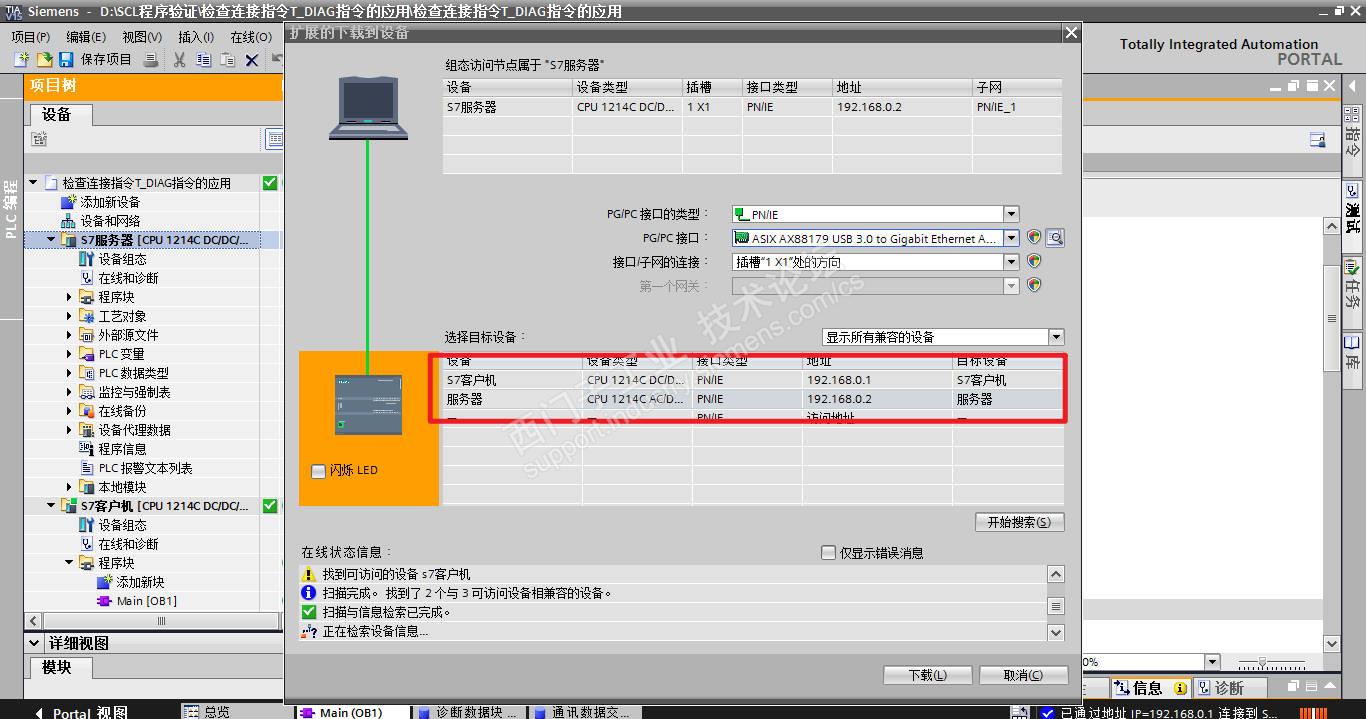Image resolution: width=1366 pixels, height=719 pixels.
Task: Click the shield icon next to 接口/子网的连接
Action: pos(1034,261)
